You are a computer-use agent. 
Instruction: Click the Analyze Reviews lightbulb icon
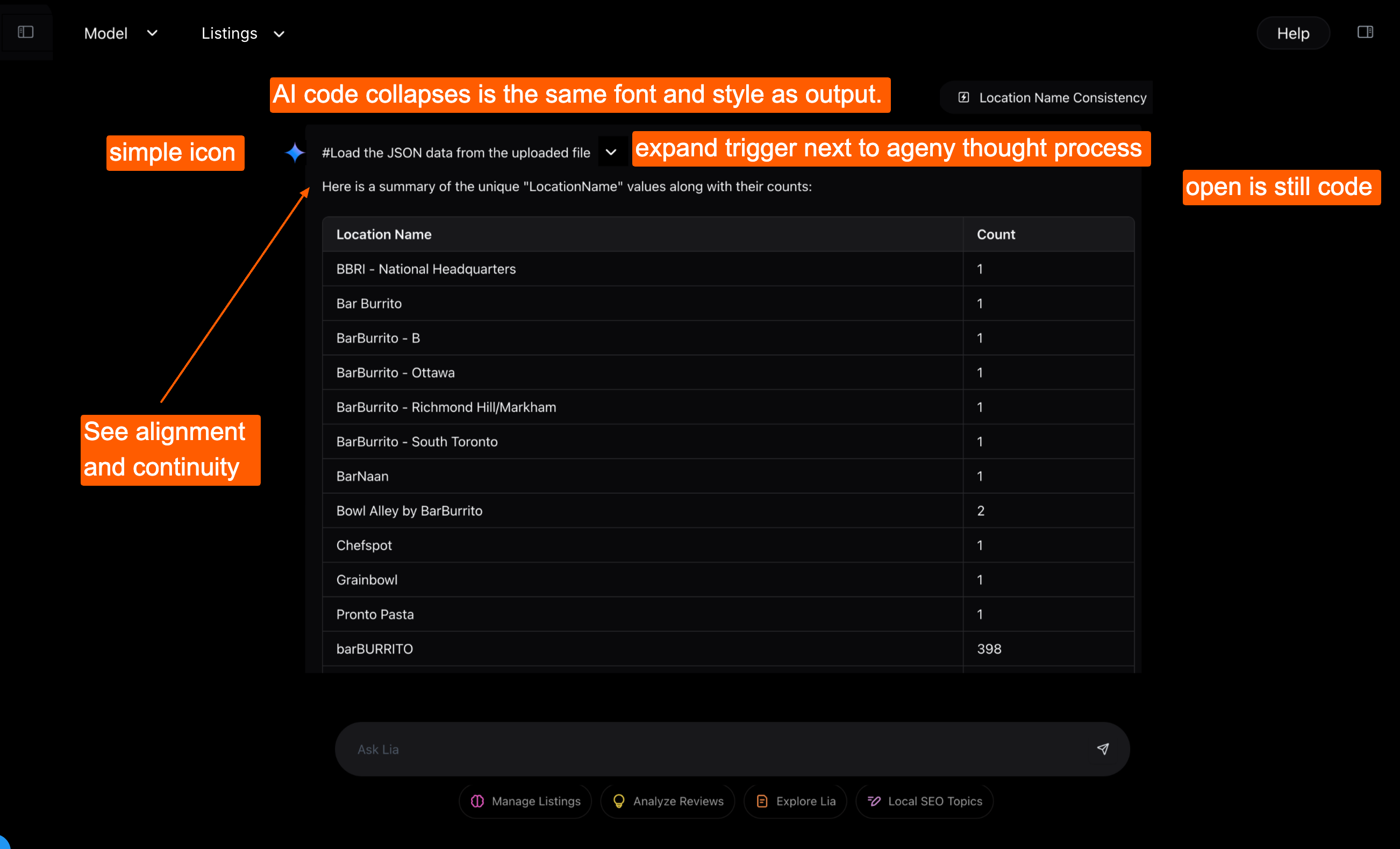point(619,801)
